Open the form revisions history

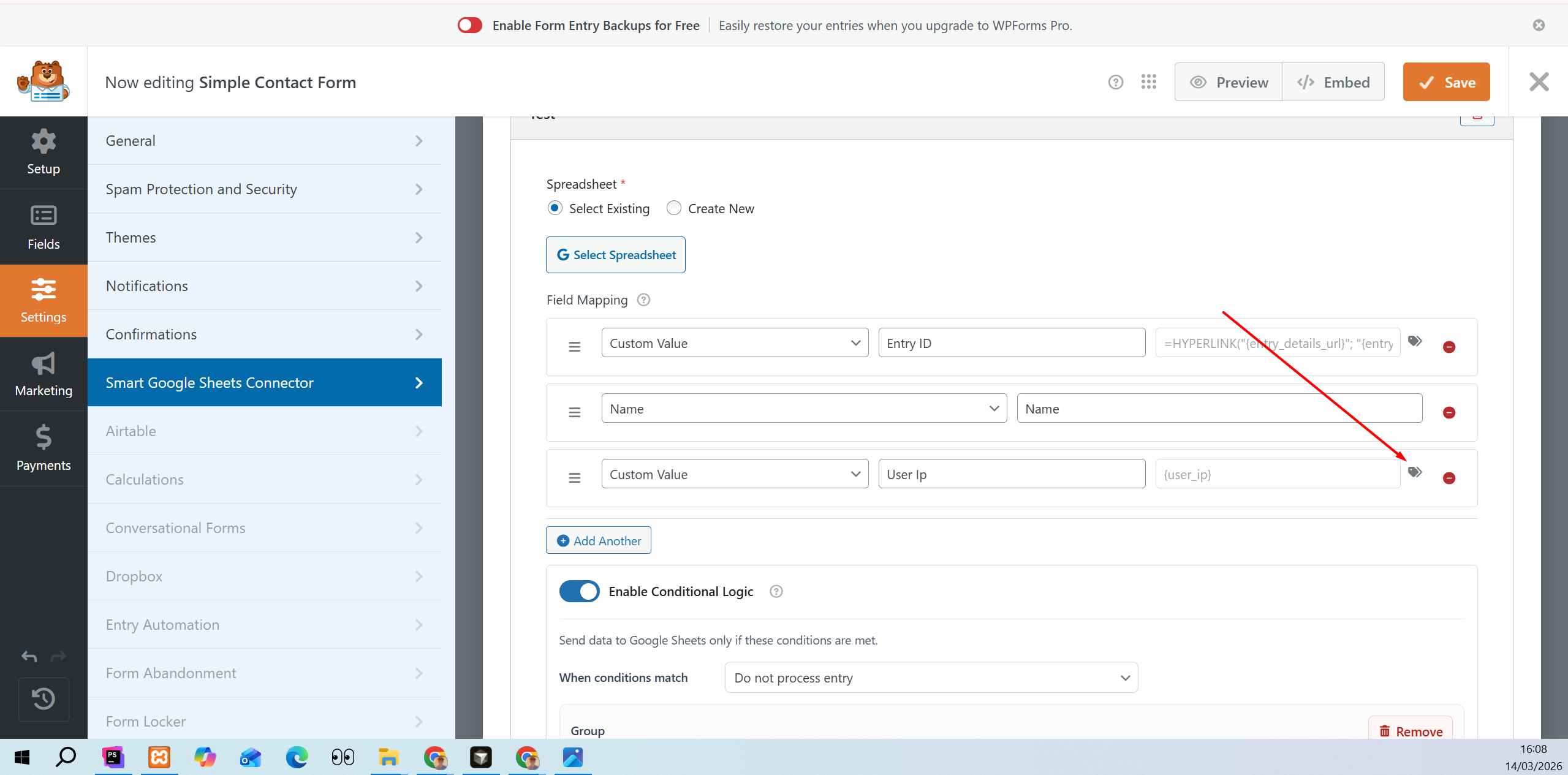(44, 699)
